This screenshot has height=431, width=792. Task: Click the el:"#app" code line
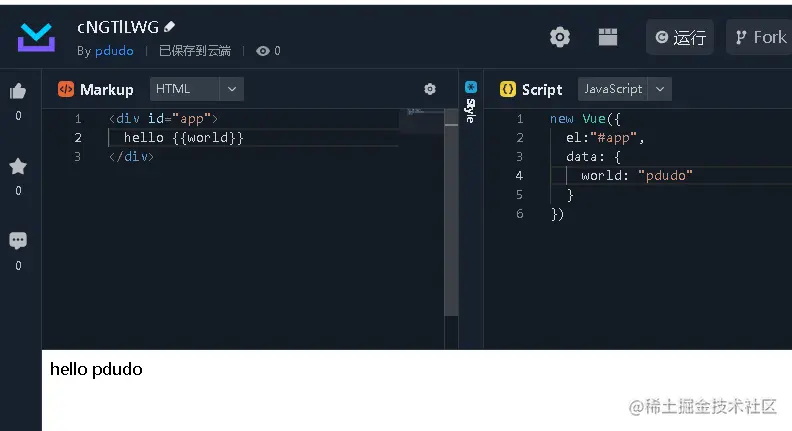(x=605, y=137)
